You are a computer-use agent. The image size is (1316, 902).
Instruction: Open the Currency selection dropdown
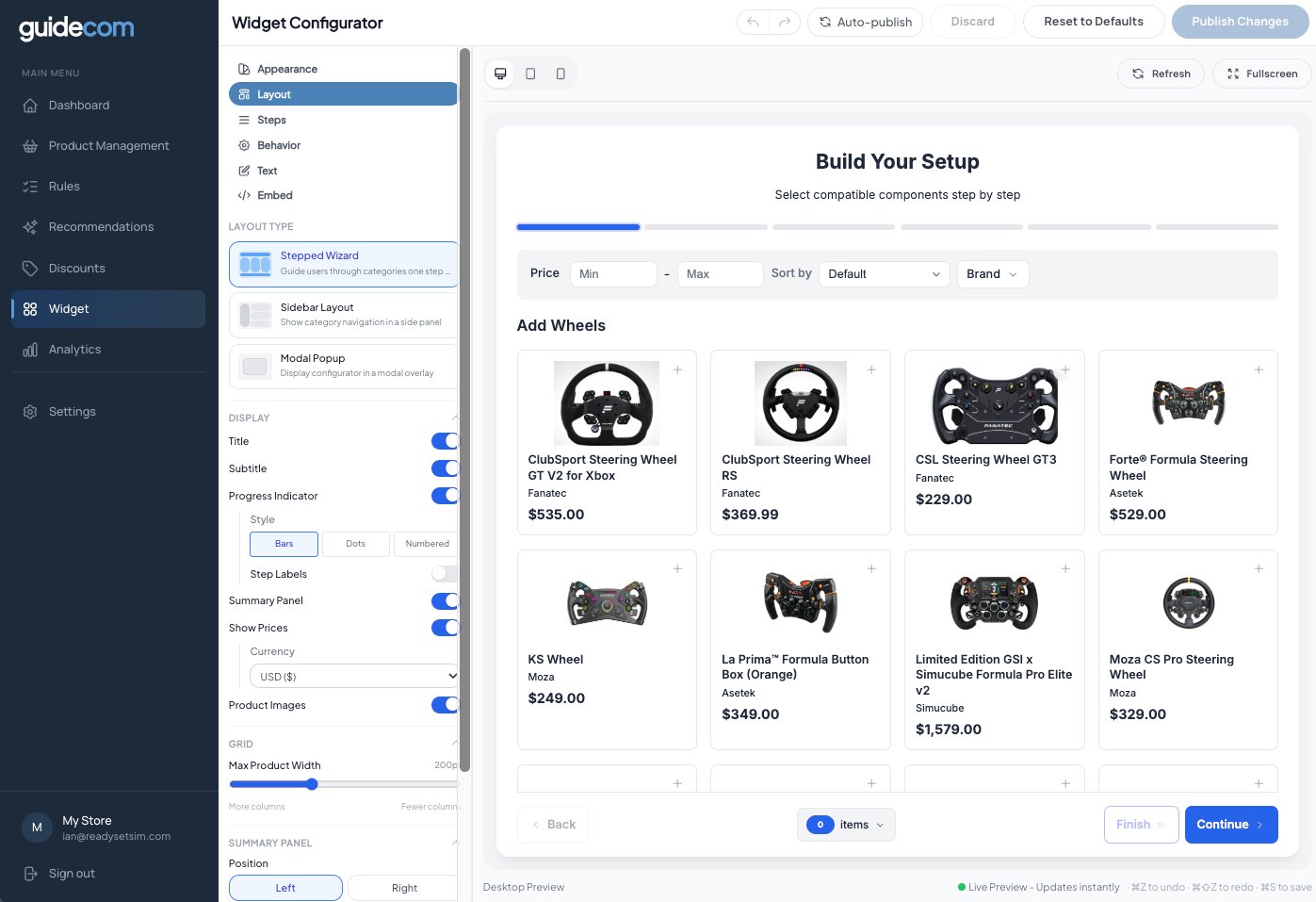(x=354, y=676)
